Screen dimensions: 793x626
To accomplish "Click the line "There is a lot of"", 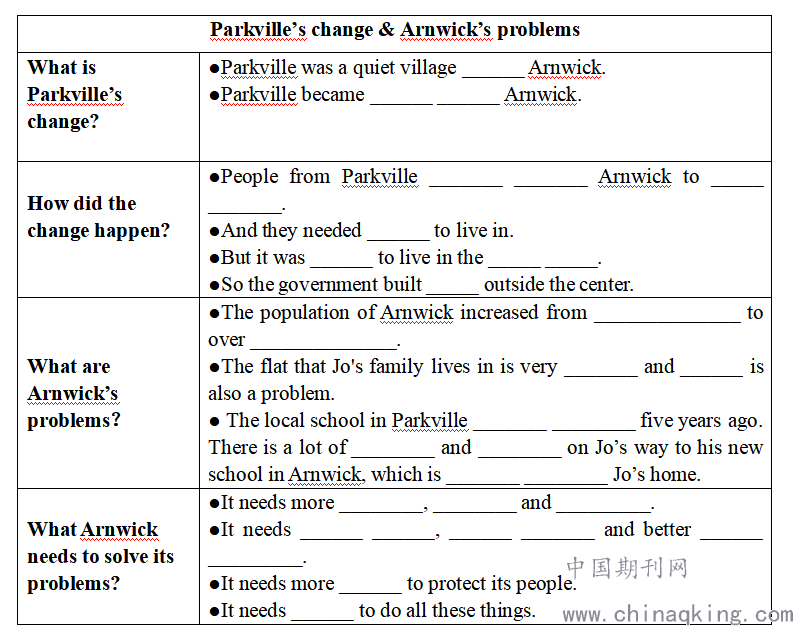I will click(x=486, y=448).
